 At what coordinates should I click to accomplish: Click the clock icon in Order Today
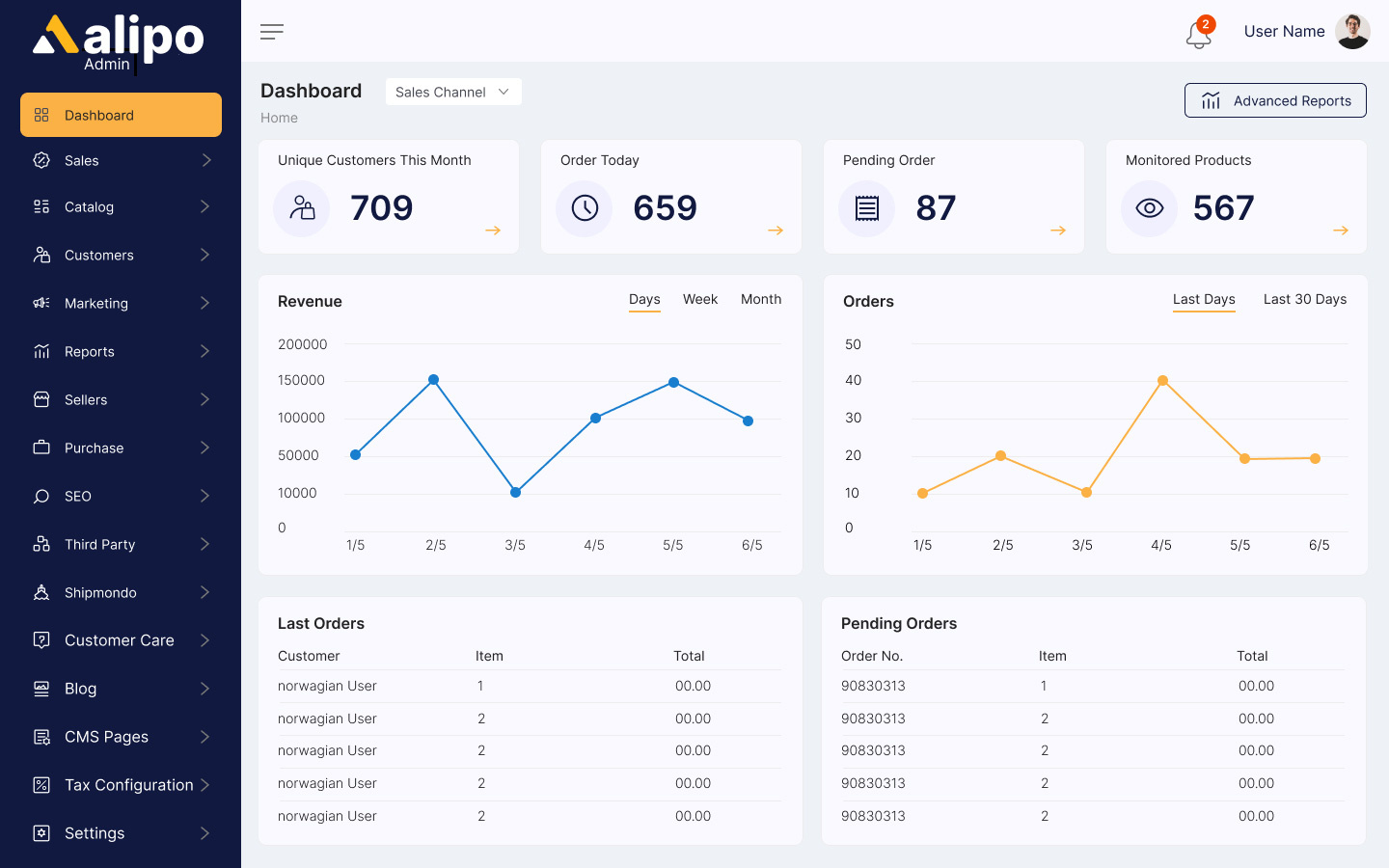click(585, 208)
